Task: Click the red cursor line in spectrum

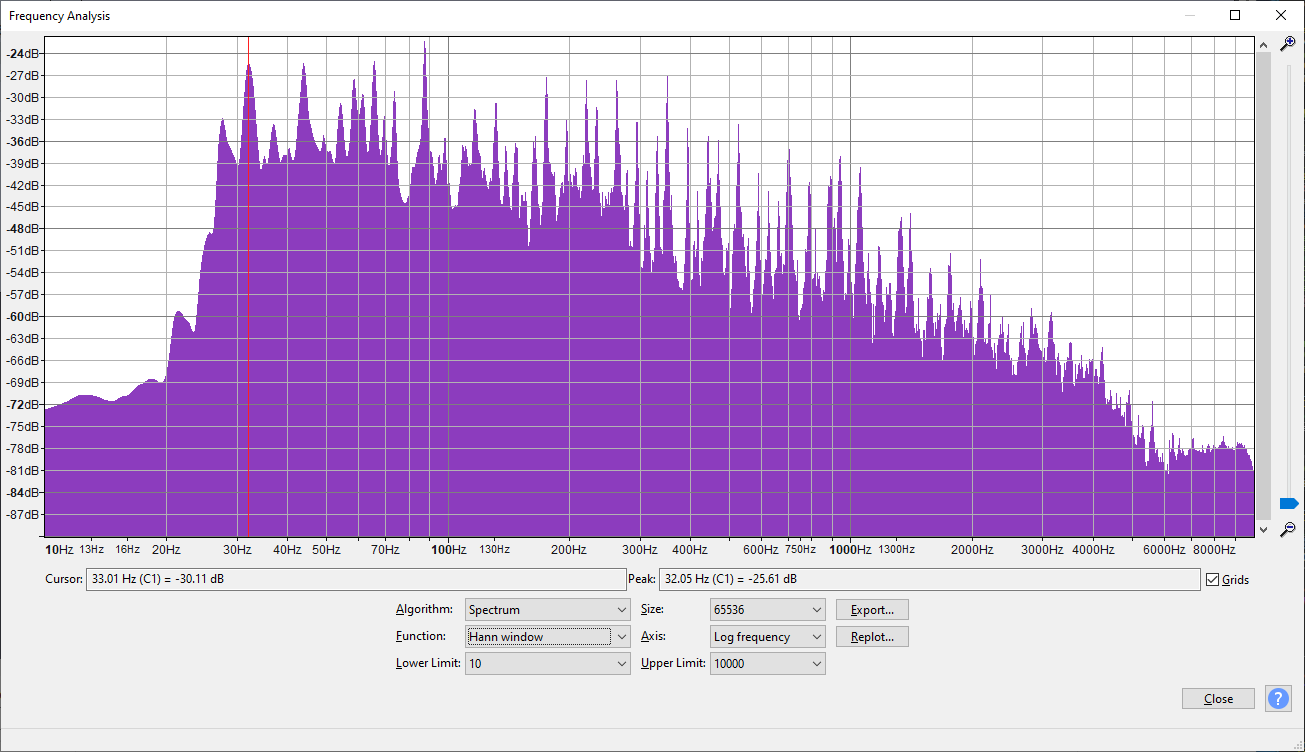Action: (248, 288)
